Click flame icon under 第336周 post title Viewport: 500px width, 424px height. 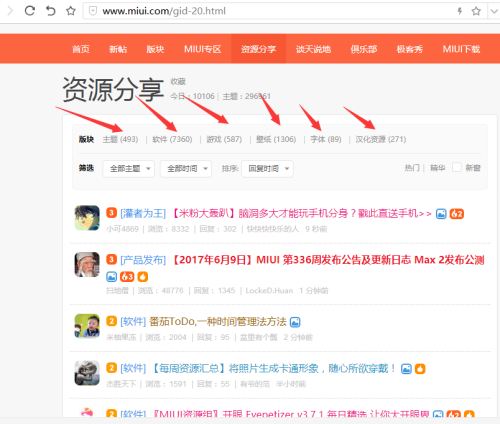143,277
